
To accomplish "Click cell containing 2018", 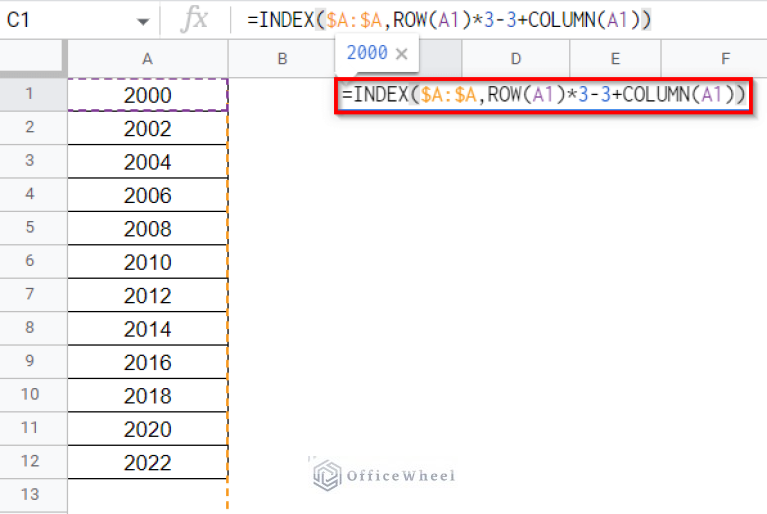I will tap(147, 395).
